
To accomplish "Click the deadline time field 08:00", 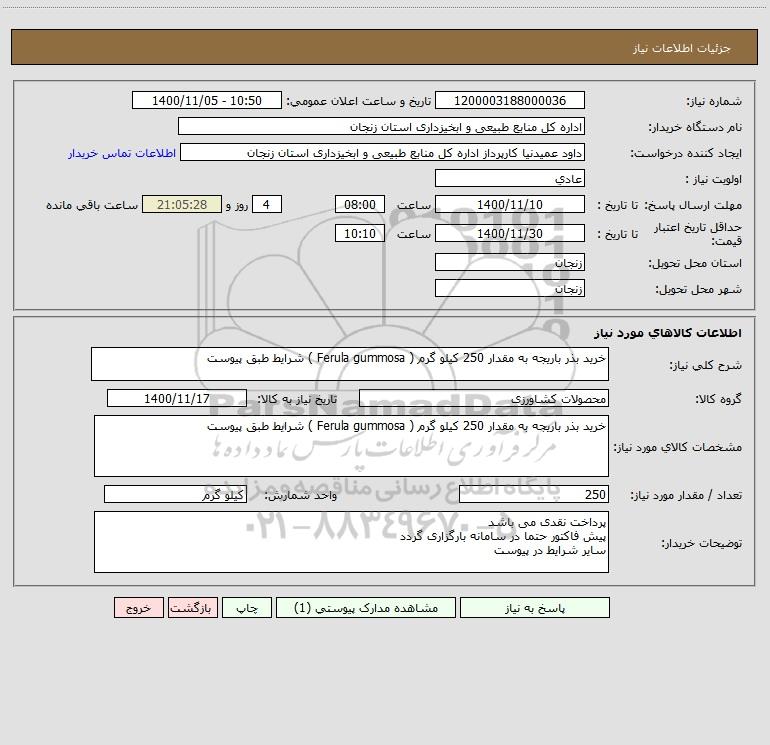I will click(x=359, y=204).
